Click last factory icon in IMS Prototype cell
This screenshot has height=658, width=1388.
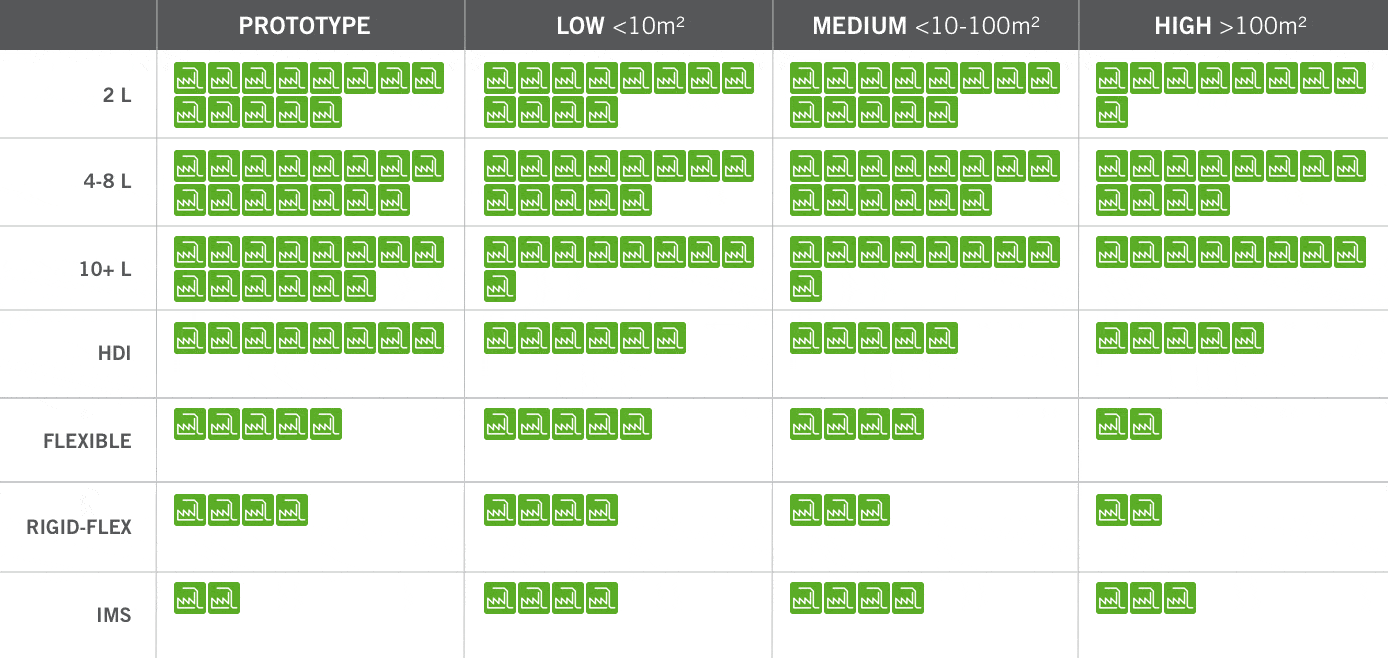tap(224, 598)
